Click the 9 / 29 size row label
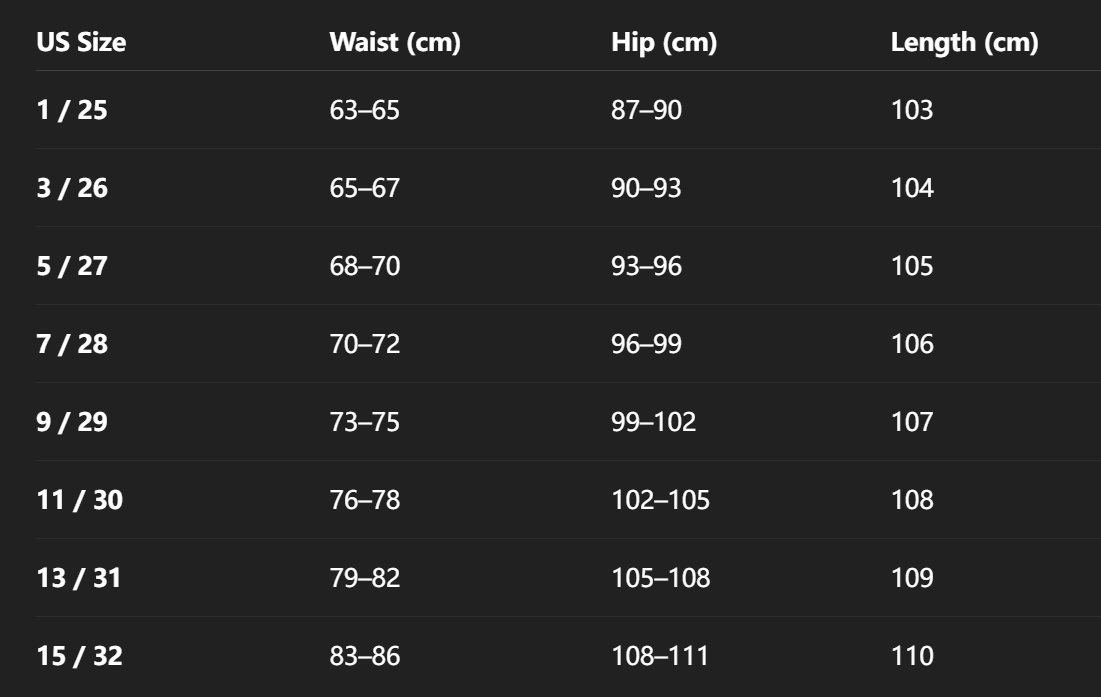This screenshot has height=697, width=1101. click(x=72, y=422)
